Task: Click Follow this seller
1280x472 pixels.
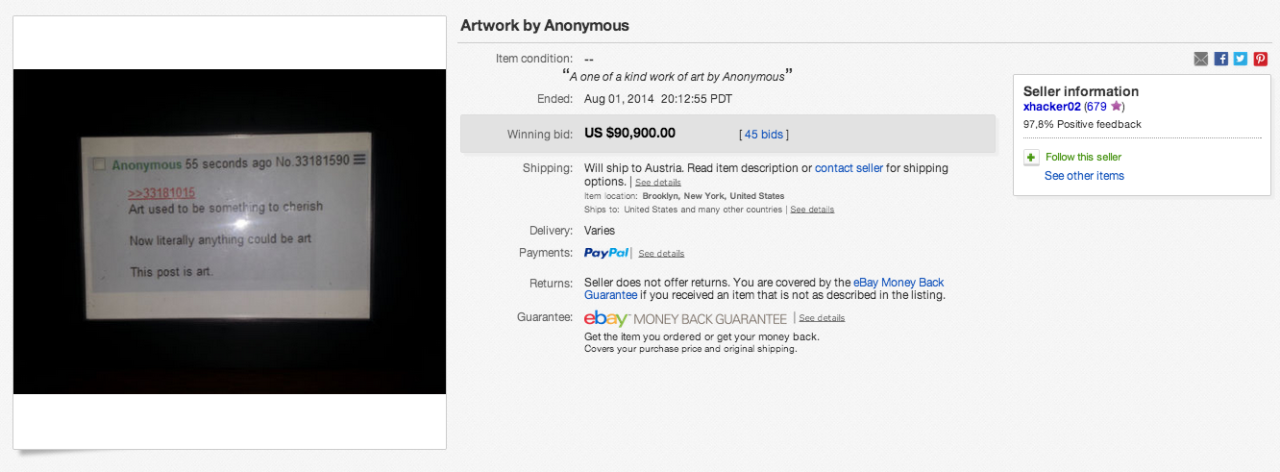Action: [1083, 157]
